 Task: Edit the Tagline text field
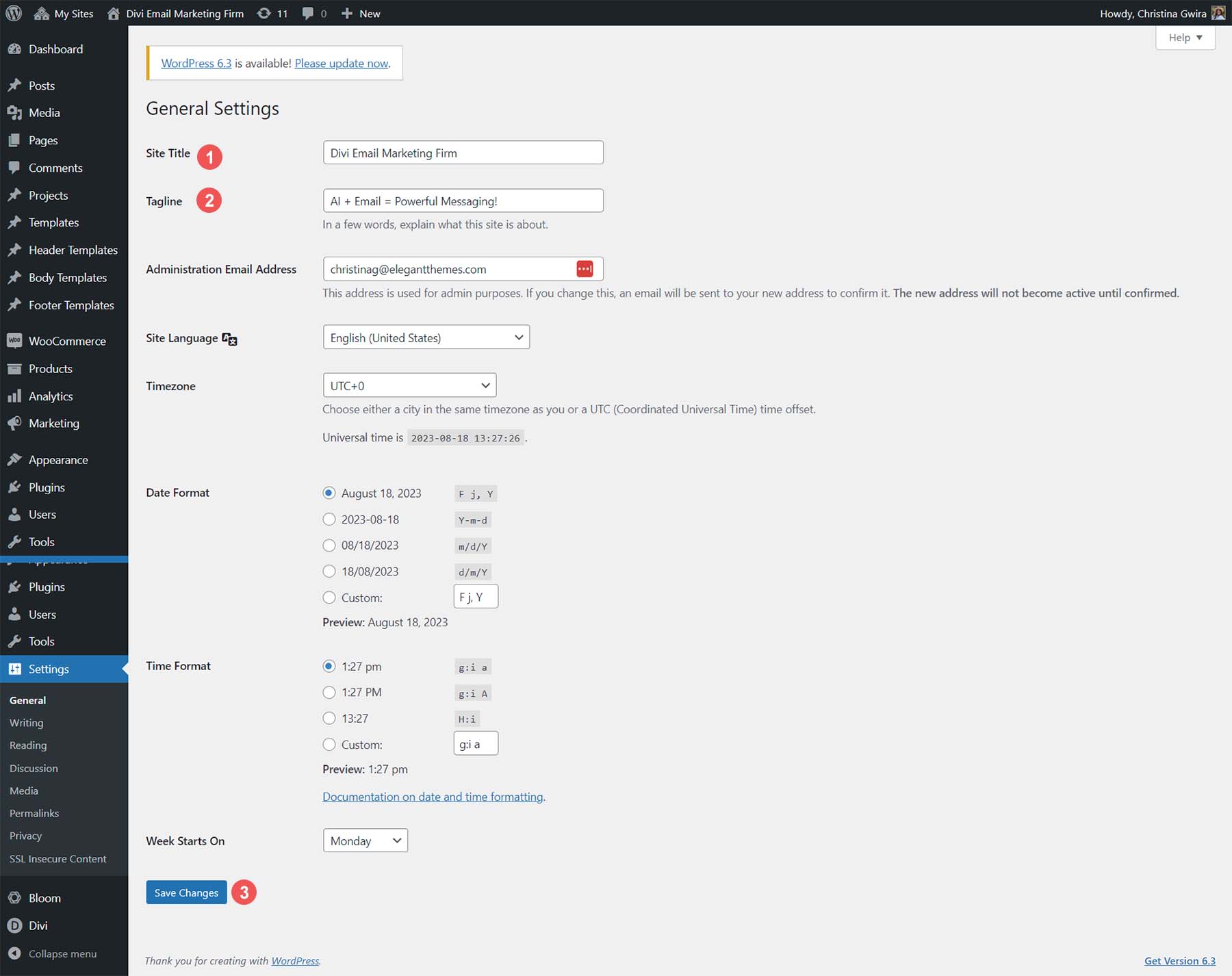[x=463, y=200]
